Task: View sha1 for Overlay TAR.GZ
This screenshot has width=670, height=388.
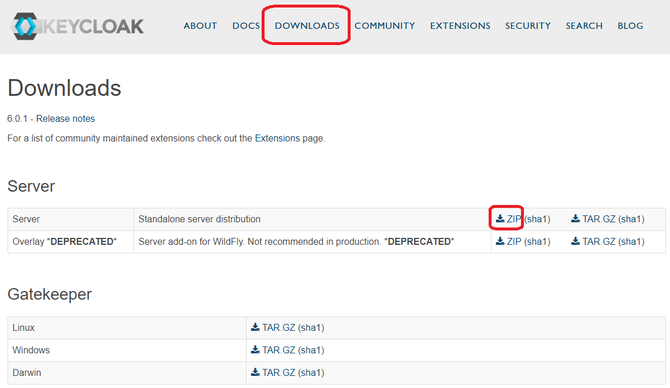Action: [632, 241]
